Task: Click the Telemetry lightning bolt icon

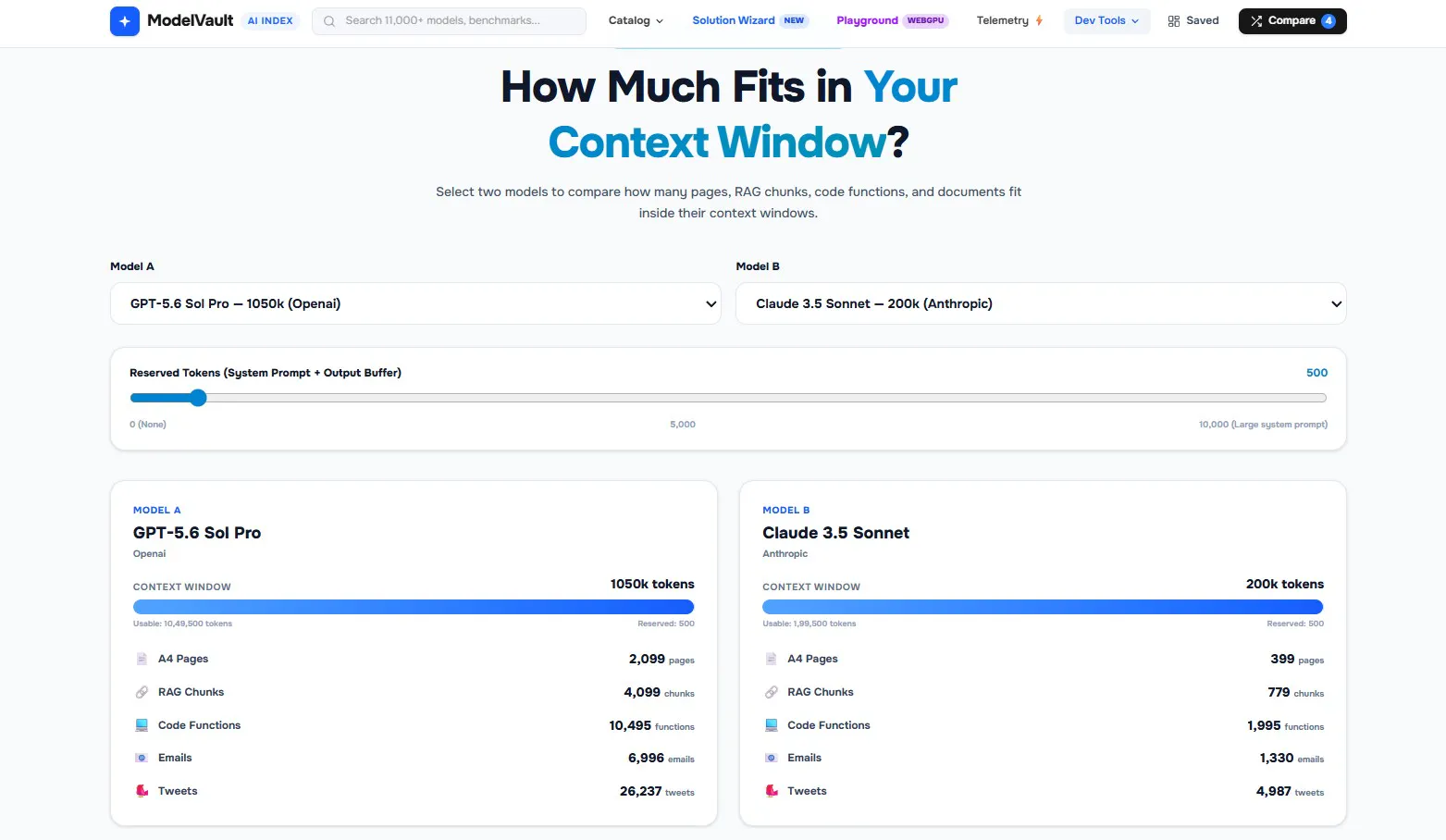Action: coord(1040,20)
